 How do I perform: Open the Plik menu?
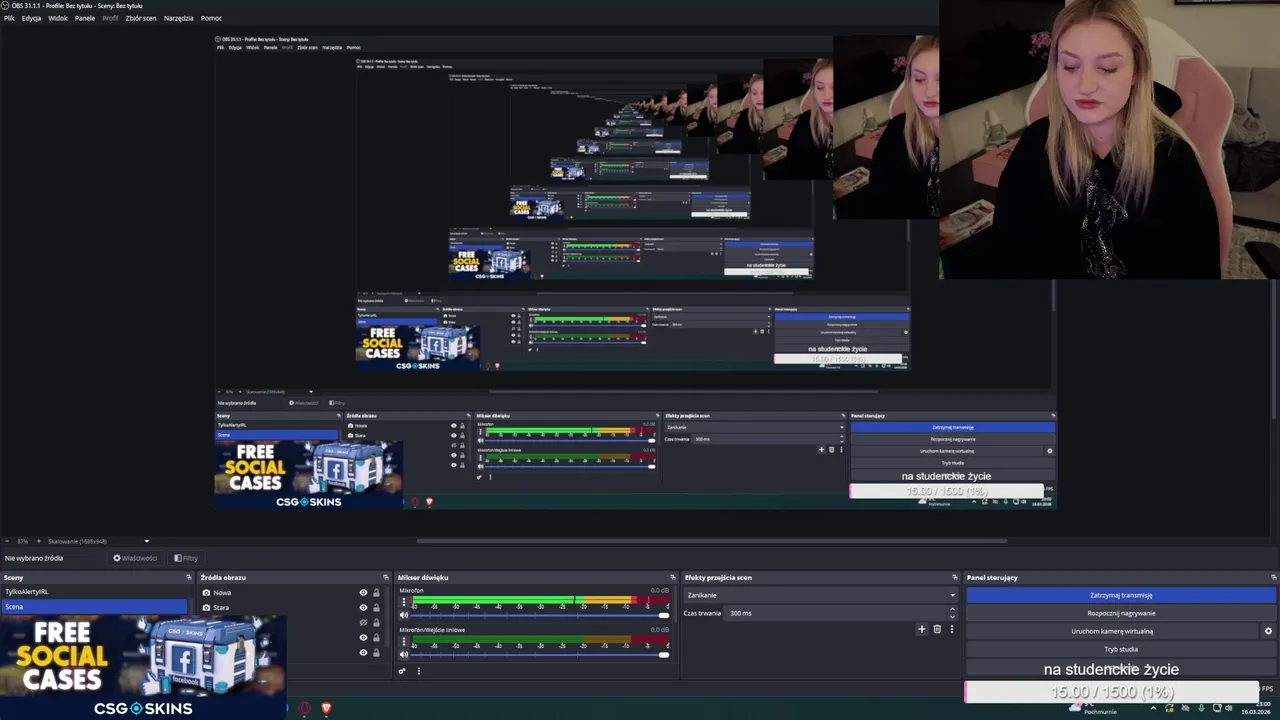coord(9,18)
